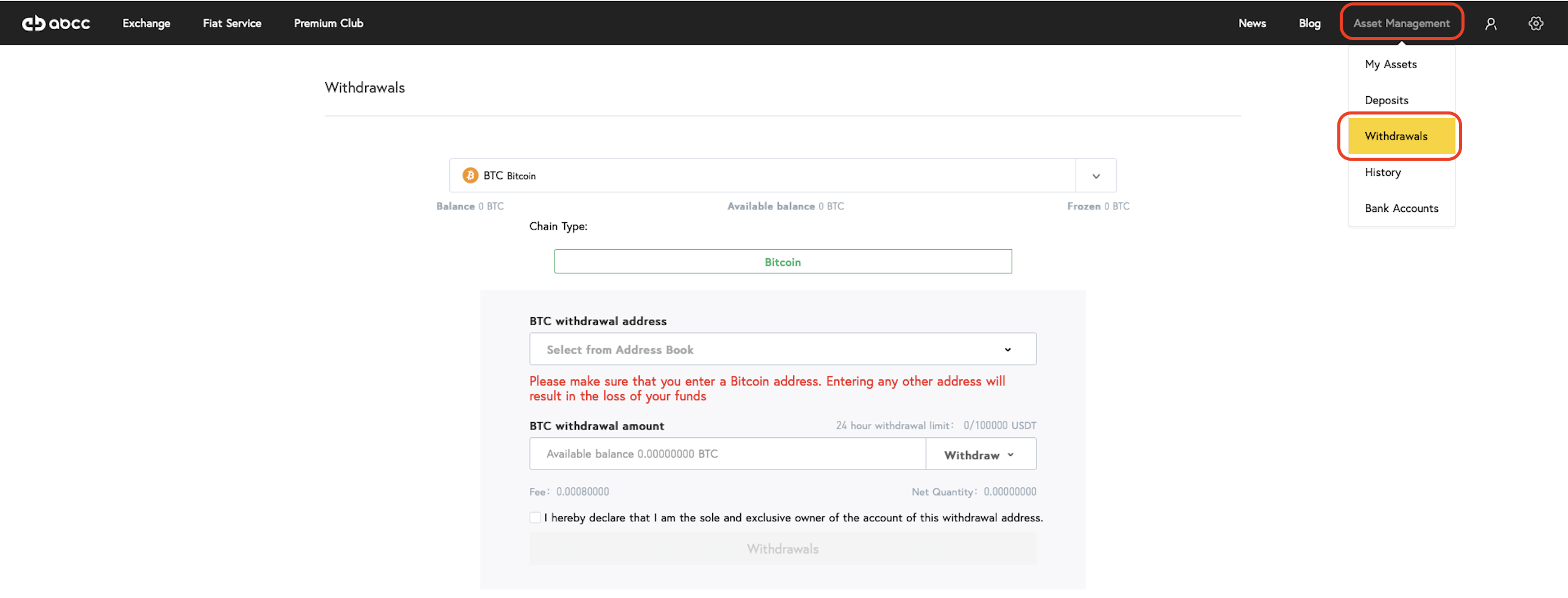Expand the BTC Bitcoin currency selector chevron
This screenshot has height=598, width=1568.
[1096, 176]
